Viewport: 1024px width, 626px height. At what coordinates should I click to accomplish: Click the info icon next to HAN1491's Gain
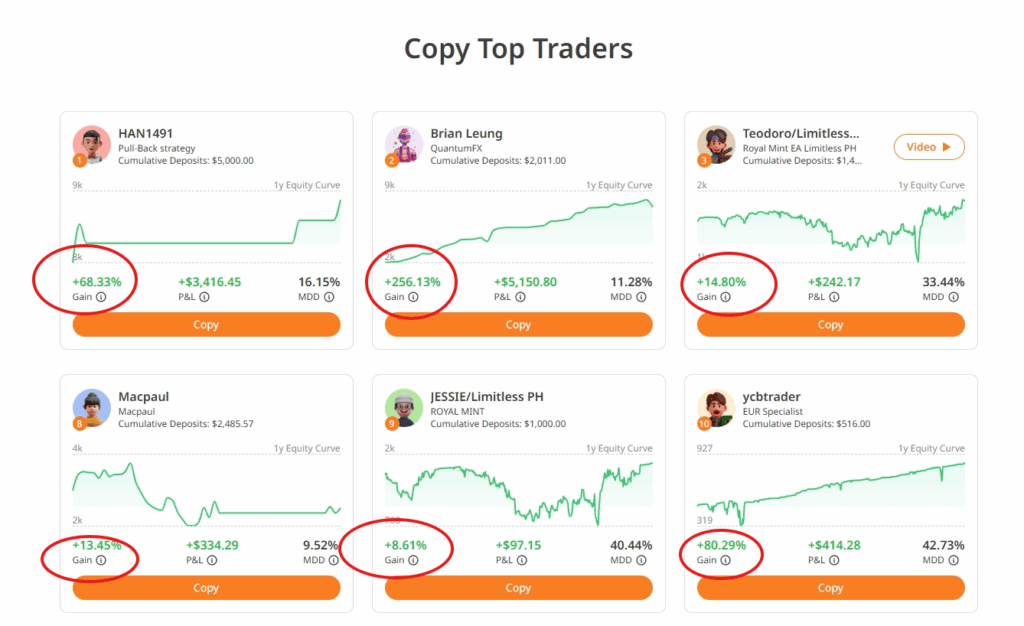101,297
